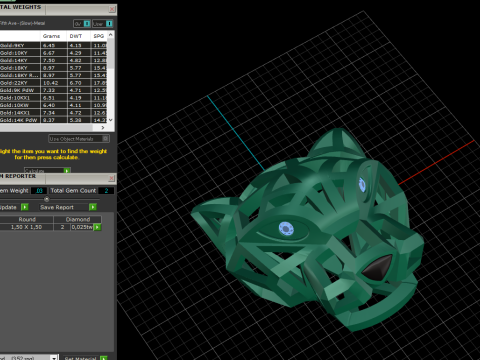This screenshot has height=360, width=480.
Task: Click scroll down arrow of weights table
Action: 111,120
